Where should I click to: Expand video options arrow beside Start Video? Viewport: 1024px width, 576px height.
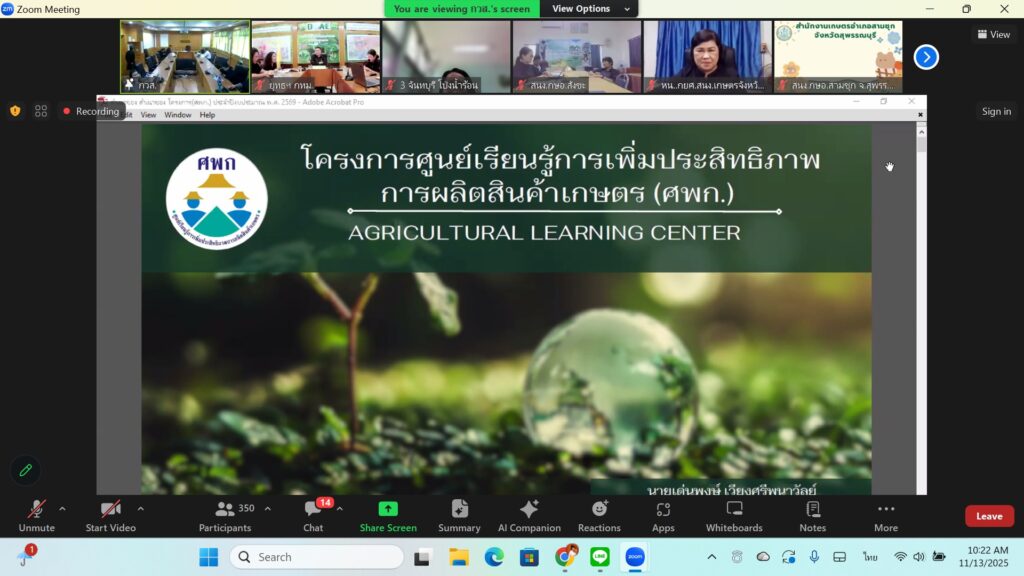(x=140, y=508)
